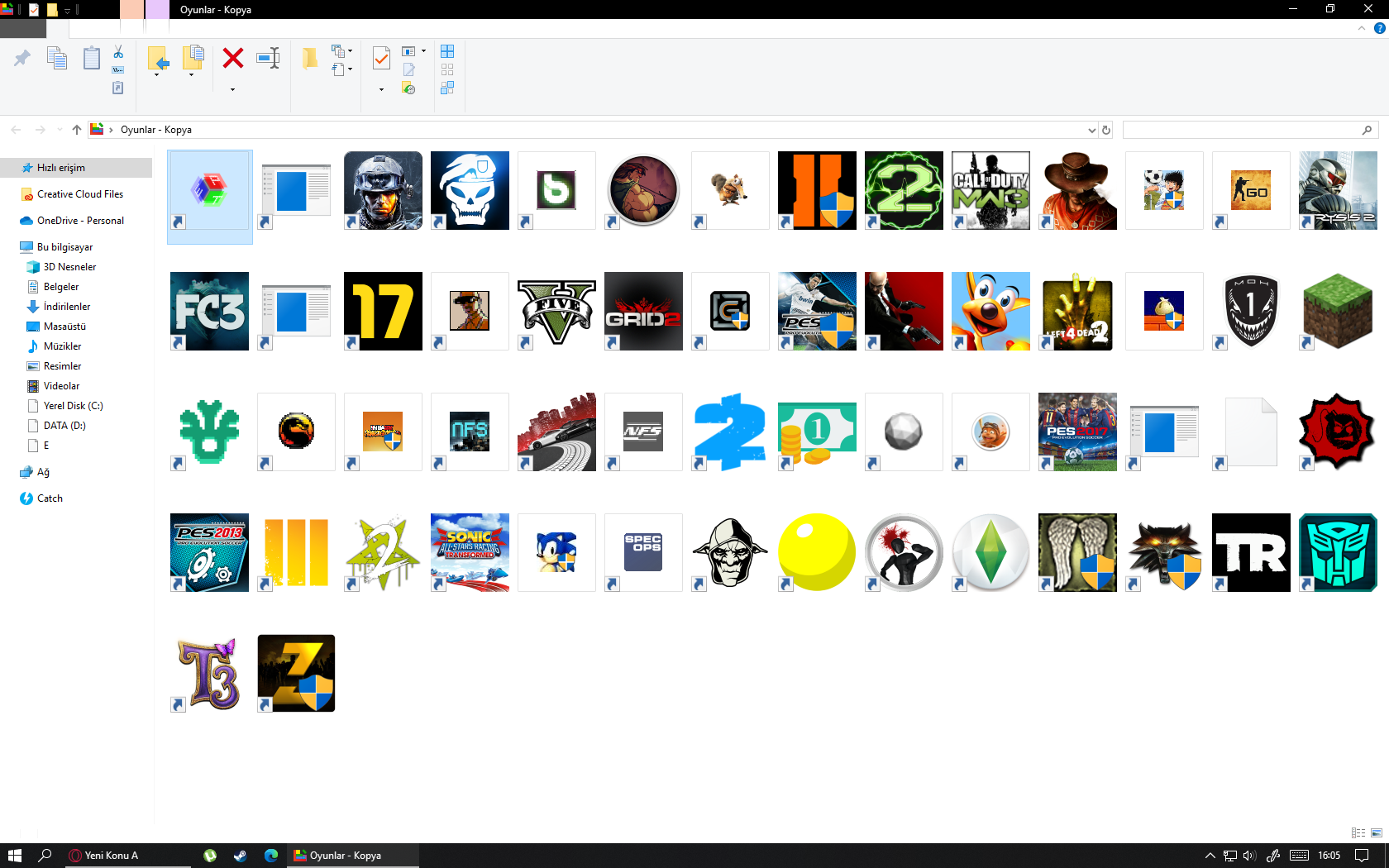This screenshot has width=1389, height=868.
Task: Click the Select none icon
Action: [447, 69]
